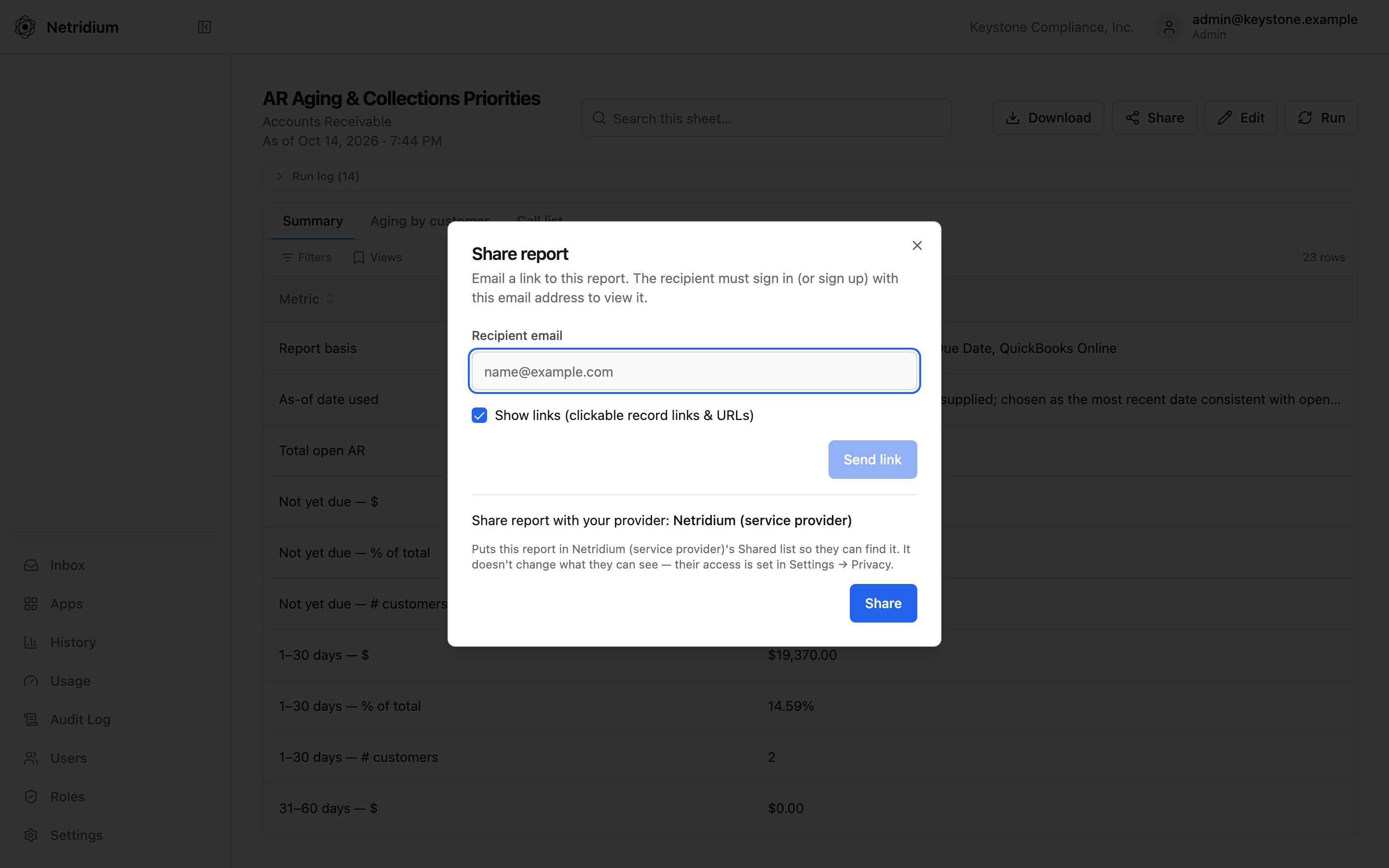
Task: Click the $19,370.00 value cell
Action: coord(802,655)
